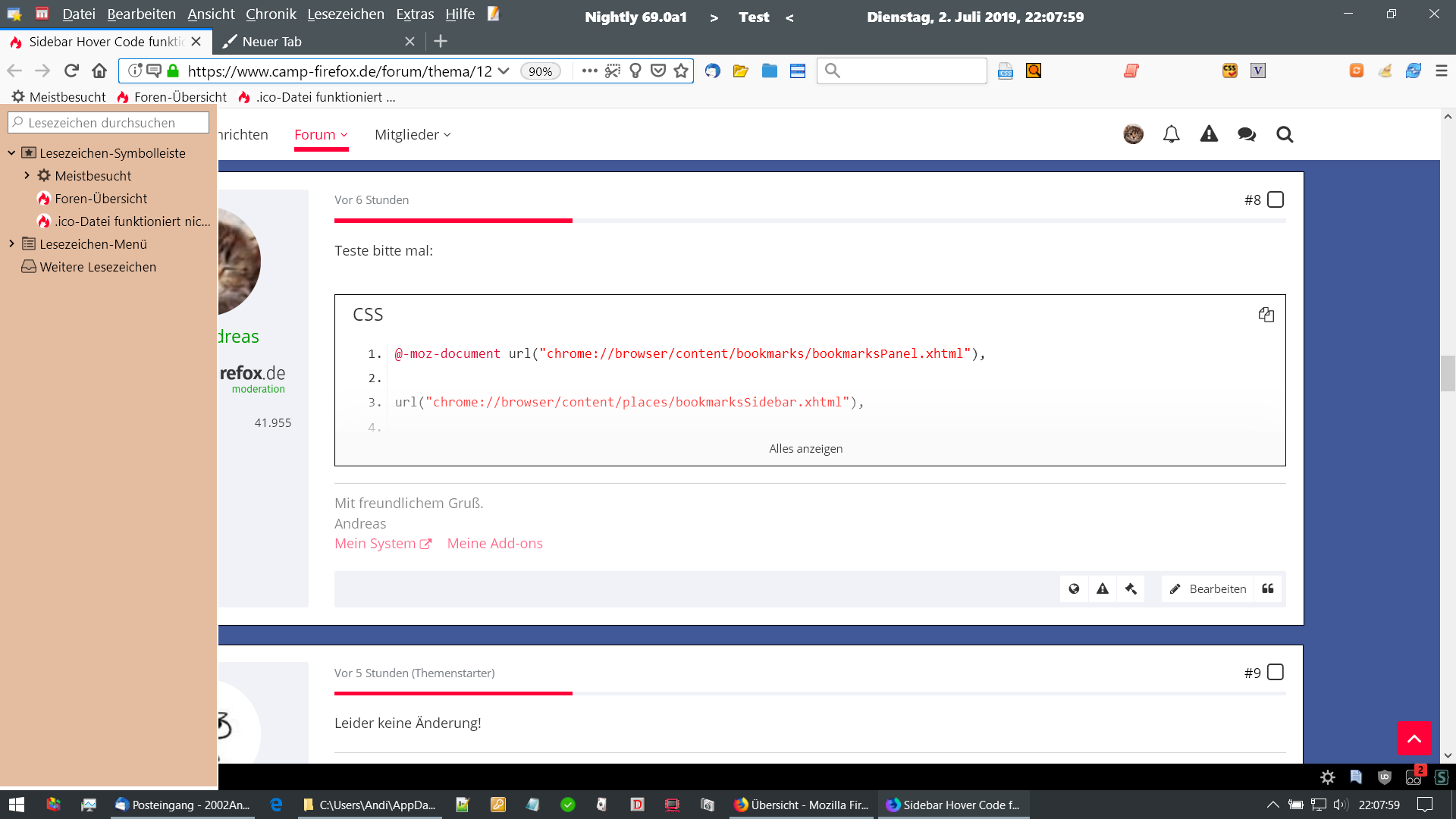Click the warning triangle in post #8 footer
Screen dimensions: 1456x819
1103,588
